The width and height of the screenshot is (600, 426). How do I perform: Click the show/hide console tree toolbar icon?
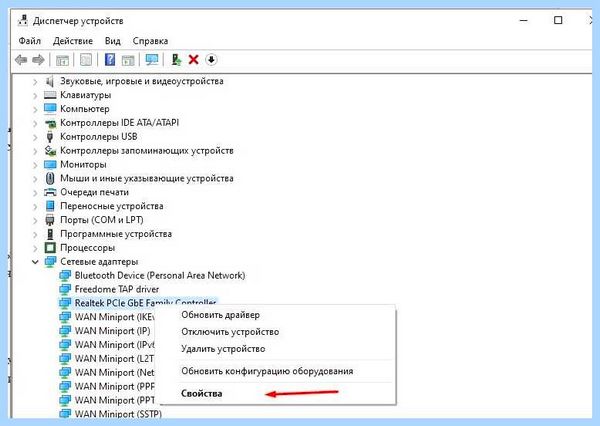[x=62, y=60]
